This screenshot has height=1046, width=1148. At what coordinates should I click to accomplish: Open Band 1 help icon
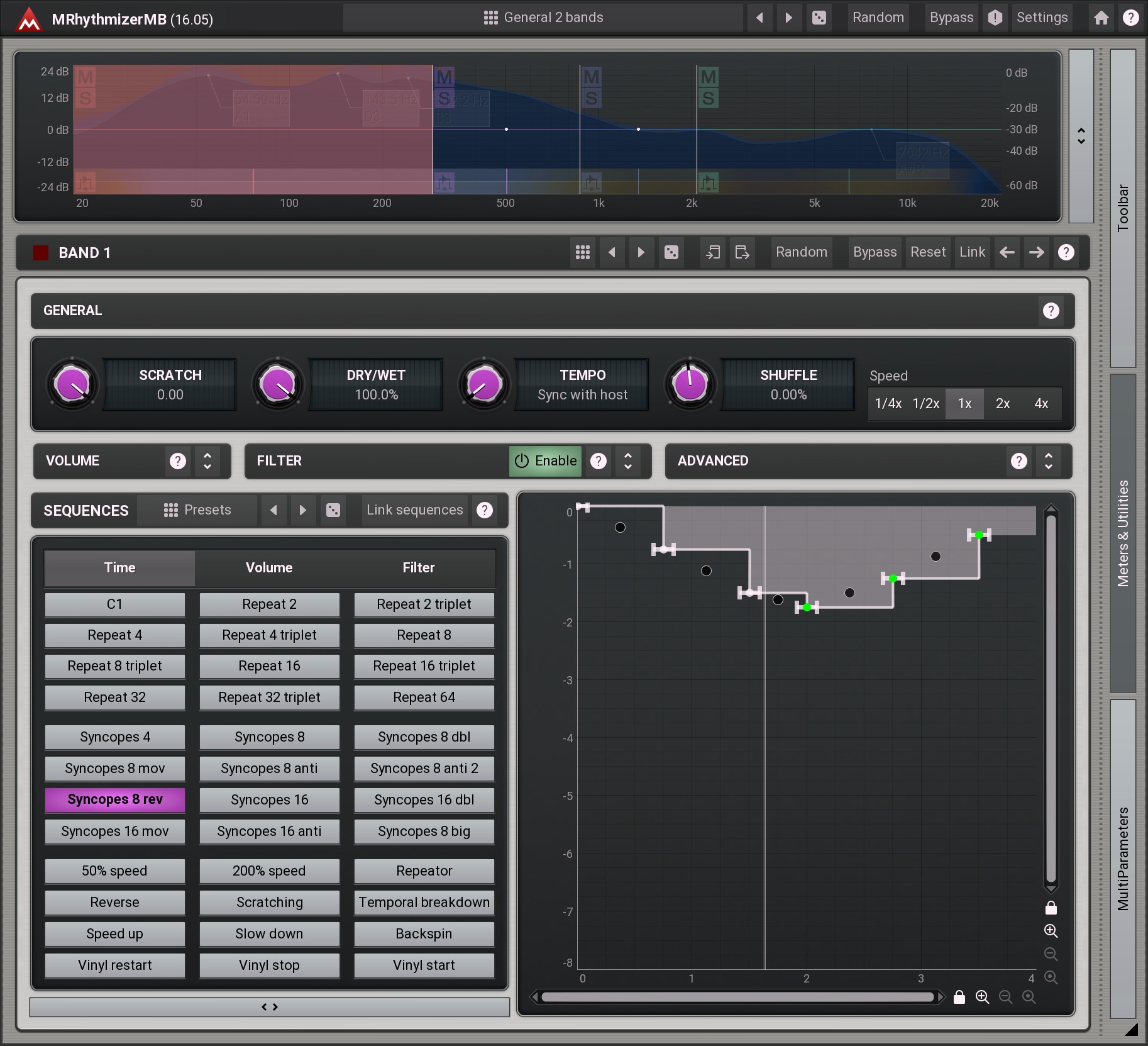(1066, 252)
